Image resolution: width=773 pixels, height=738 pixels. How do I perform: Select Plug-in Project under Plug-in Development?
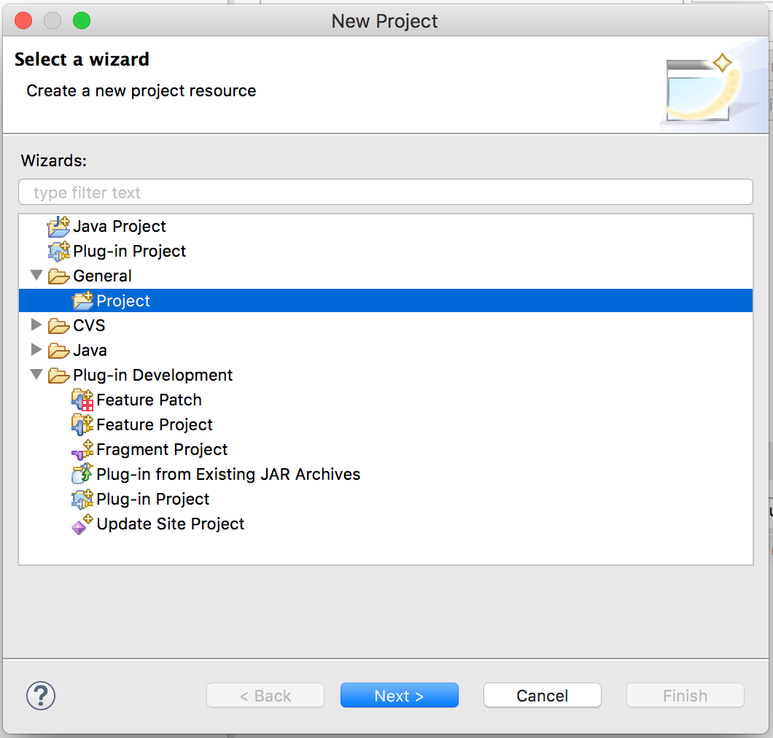(x=153, y=499)
